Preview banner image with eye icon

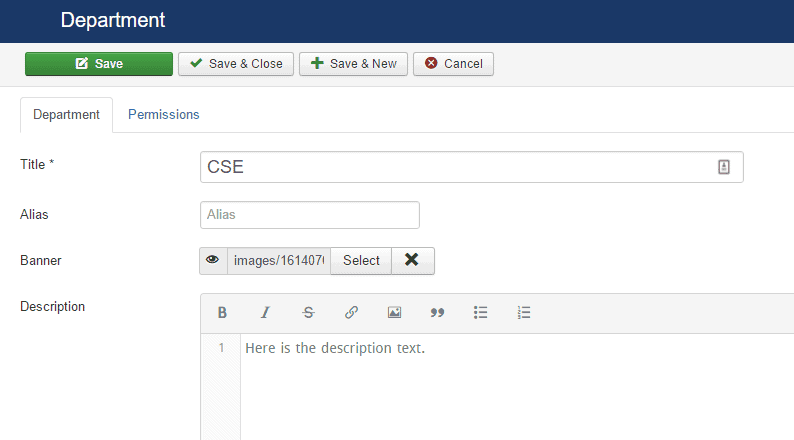tap(213, 260)
